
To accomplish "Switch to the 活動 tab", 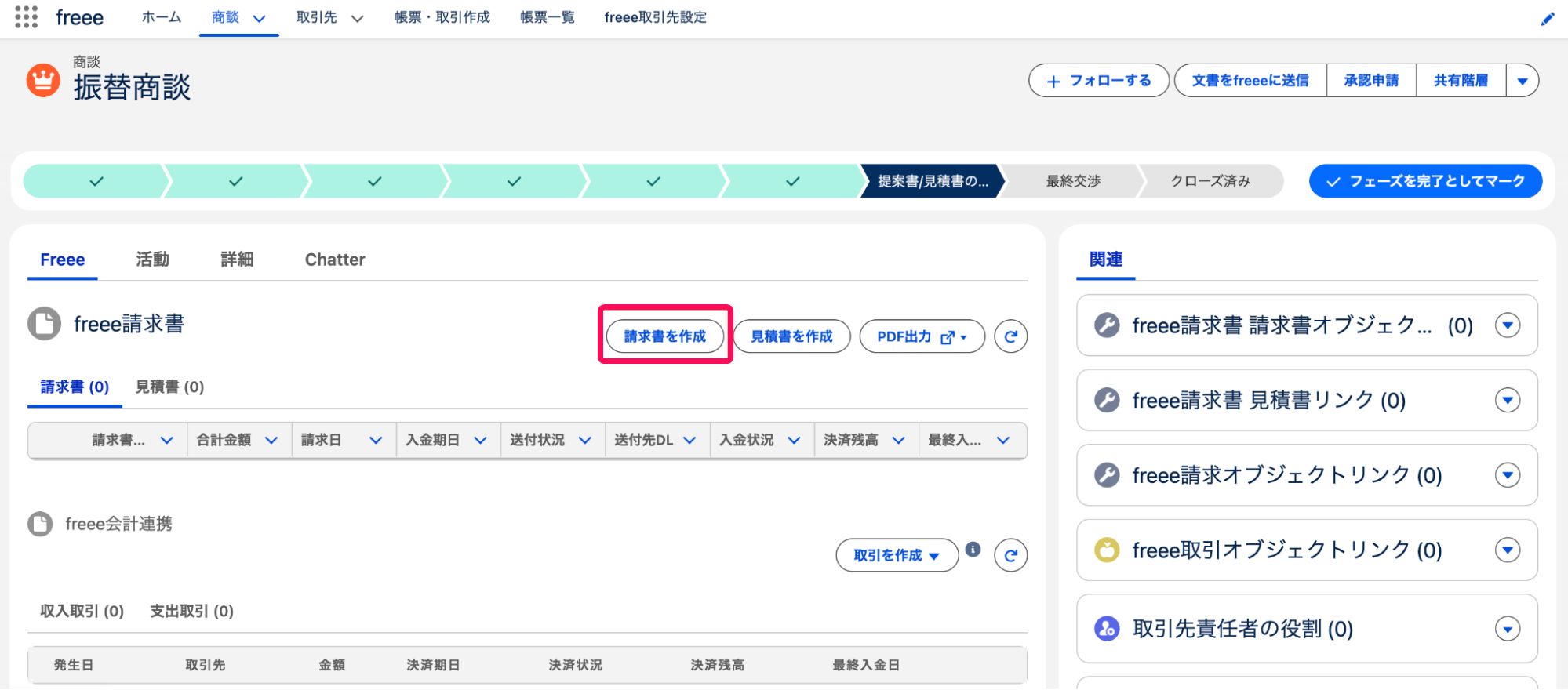I will point(152,260).
